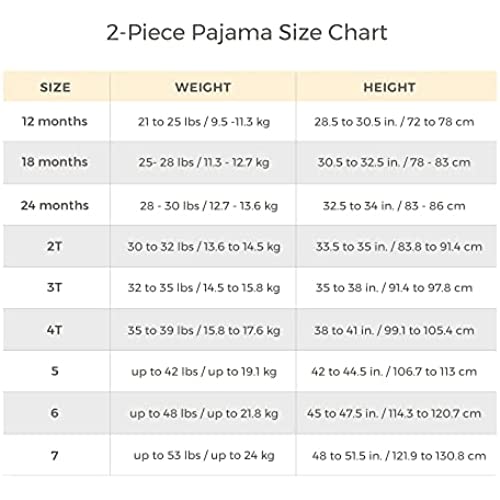Click the size 7 row label
Viewport: 500px width, 500px height.
pyautogui.click(x=55, y=455)
